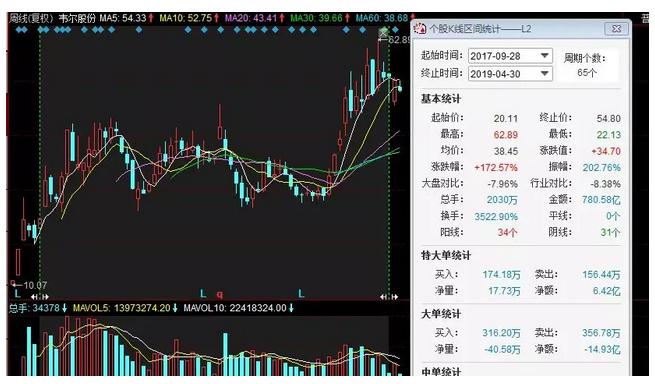
Task: Open the 起始时间 date dropdown arrow
Action: click(544, 56)
